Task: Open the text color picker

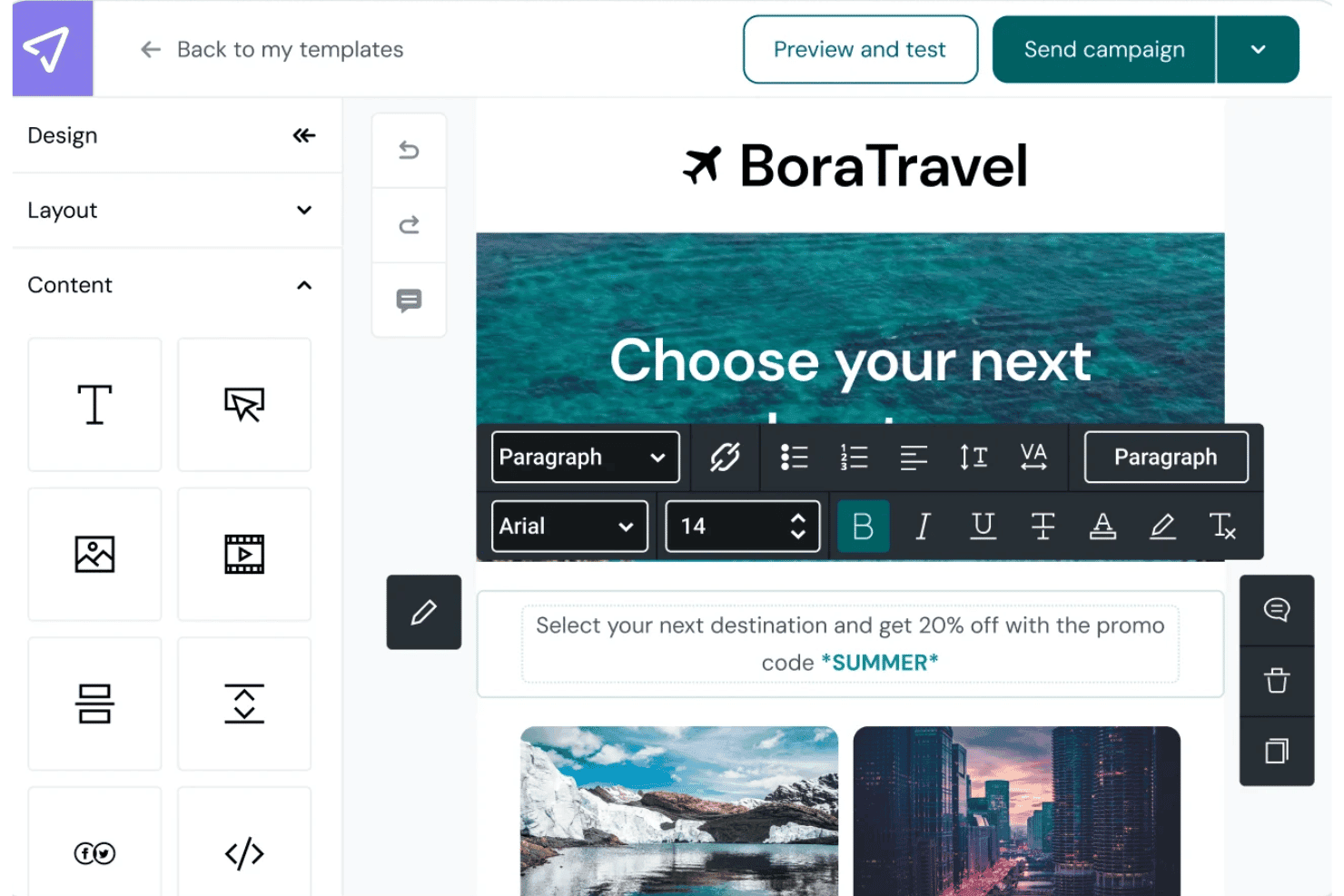Action: tap(1102, 527)
